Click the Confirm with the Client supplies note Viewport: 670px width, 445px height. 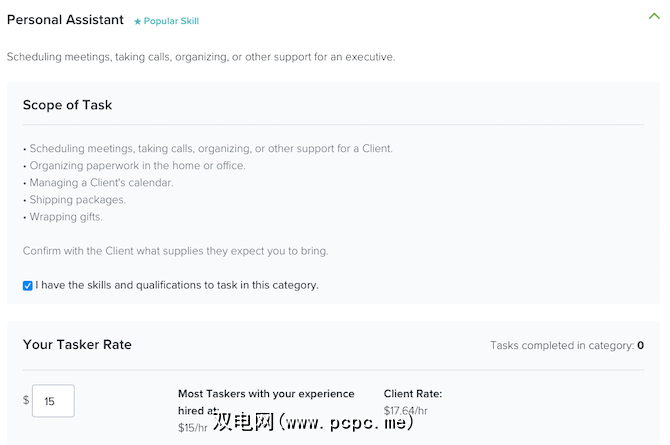[x=175, y=250]
